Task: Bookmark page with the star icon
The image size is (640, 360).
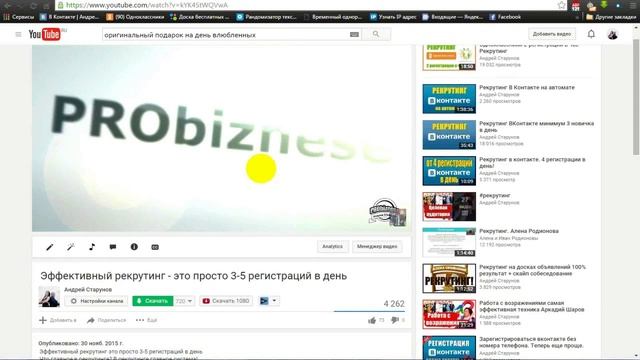Action: [x=562, y=5]
